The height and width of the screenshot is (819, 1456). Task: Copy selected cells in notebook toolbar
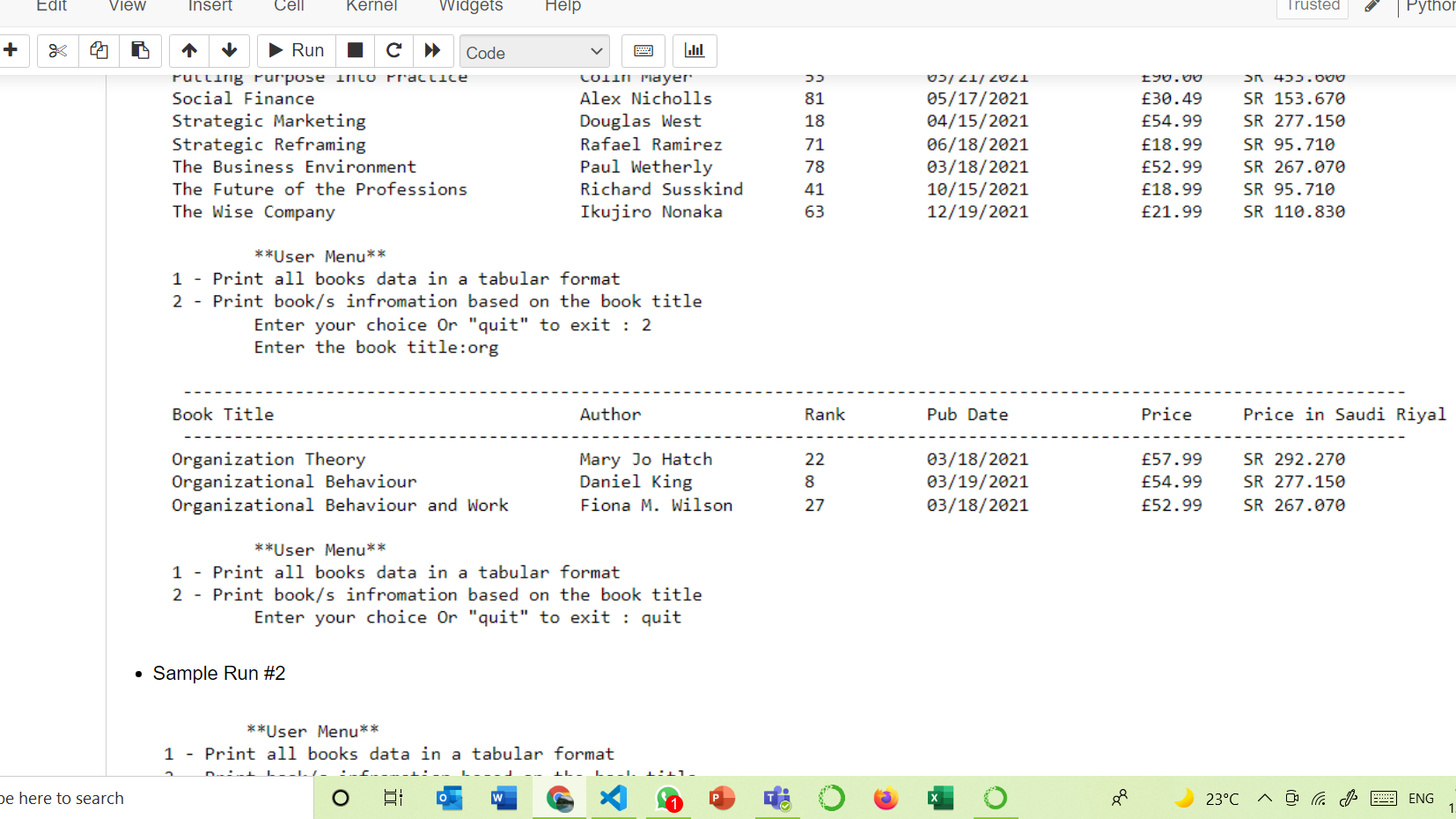99,50
